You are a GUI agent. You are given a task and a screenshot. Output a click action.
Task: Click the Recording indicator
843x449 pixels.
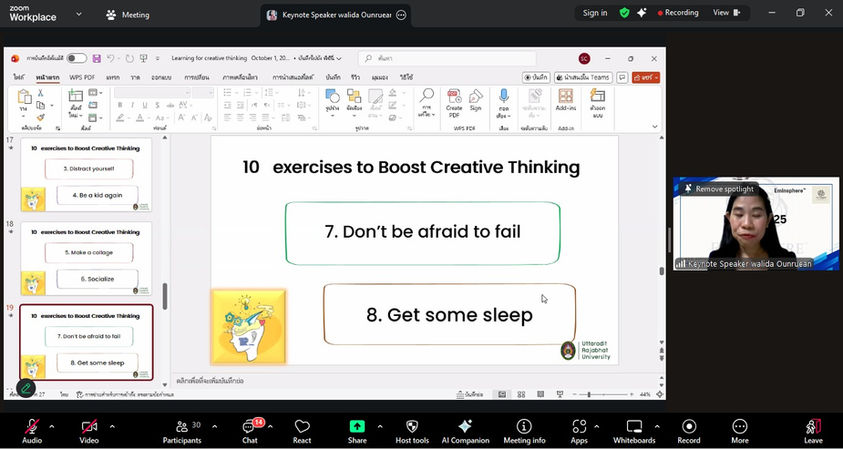678,12
